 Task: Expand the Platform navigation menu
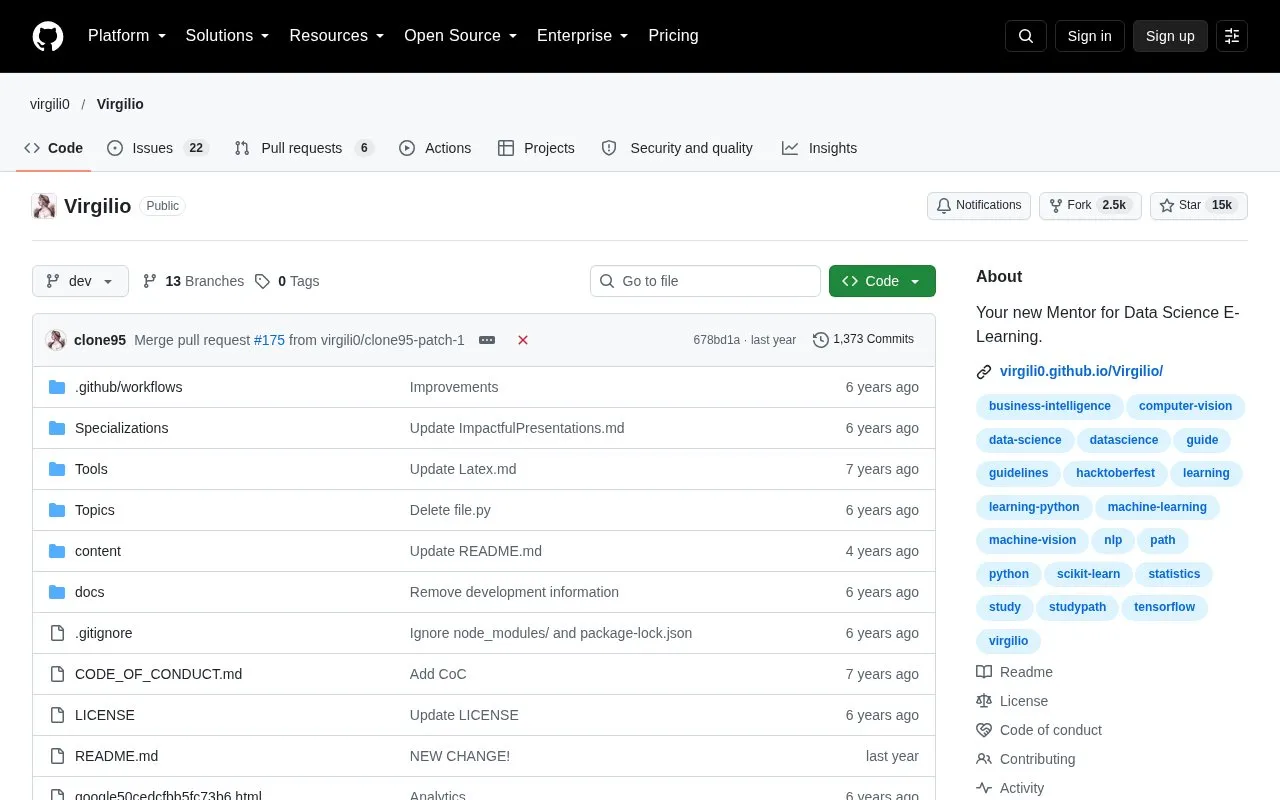(x=127, y=36)
